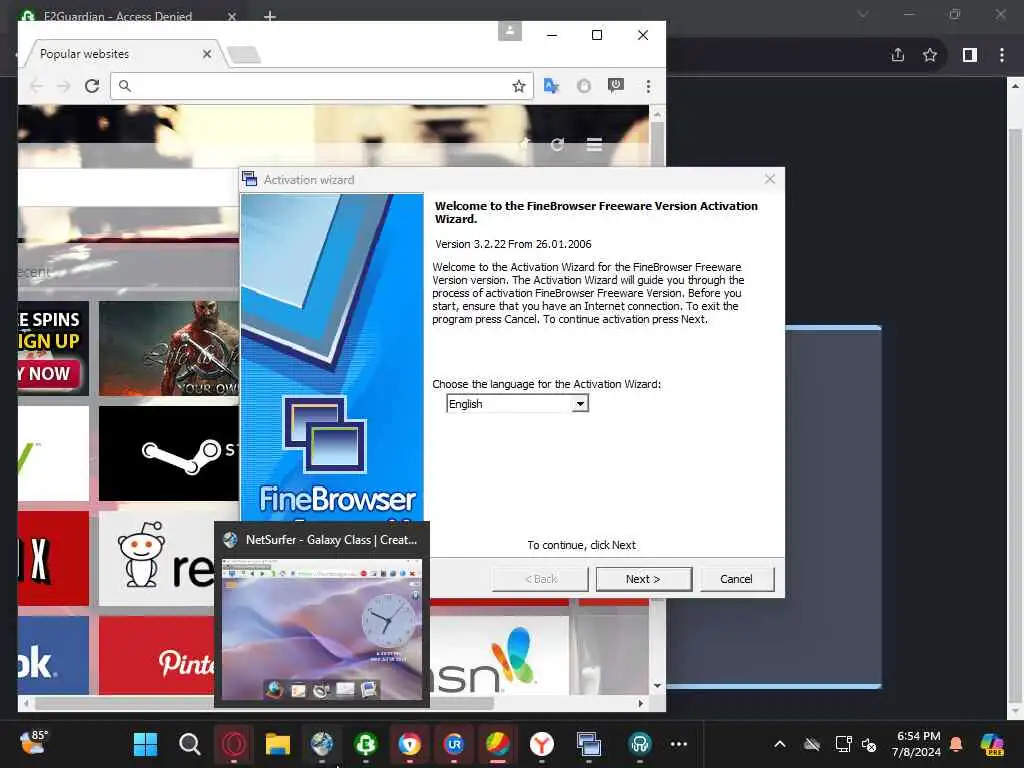Open a new tab in FineBrowser window
Screen dimensions: 1024x768
245,56
